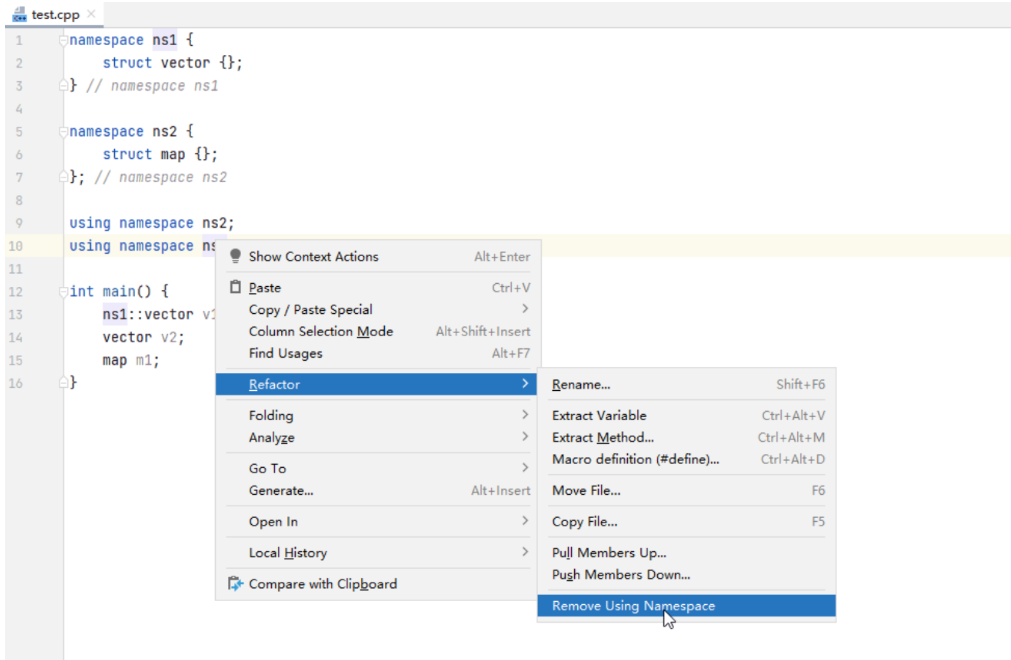
Task: Click the Compare with Clipboard icon
Action: pos(236,584)
